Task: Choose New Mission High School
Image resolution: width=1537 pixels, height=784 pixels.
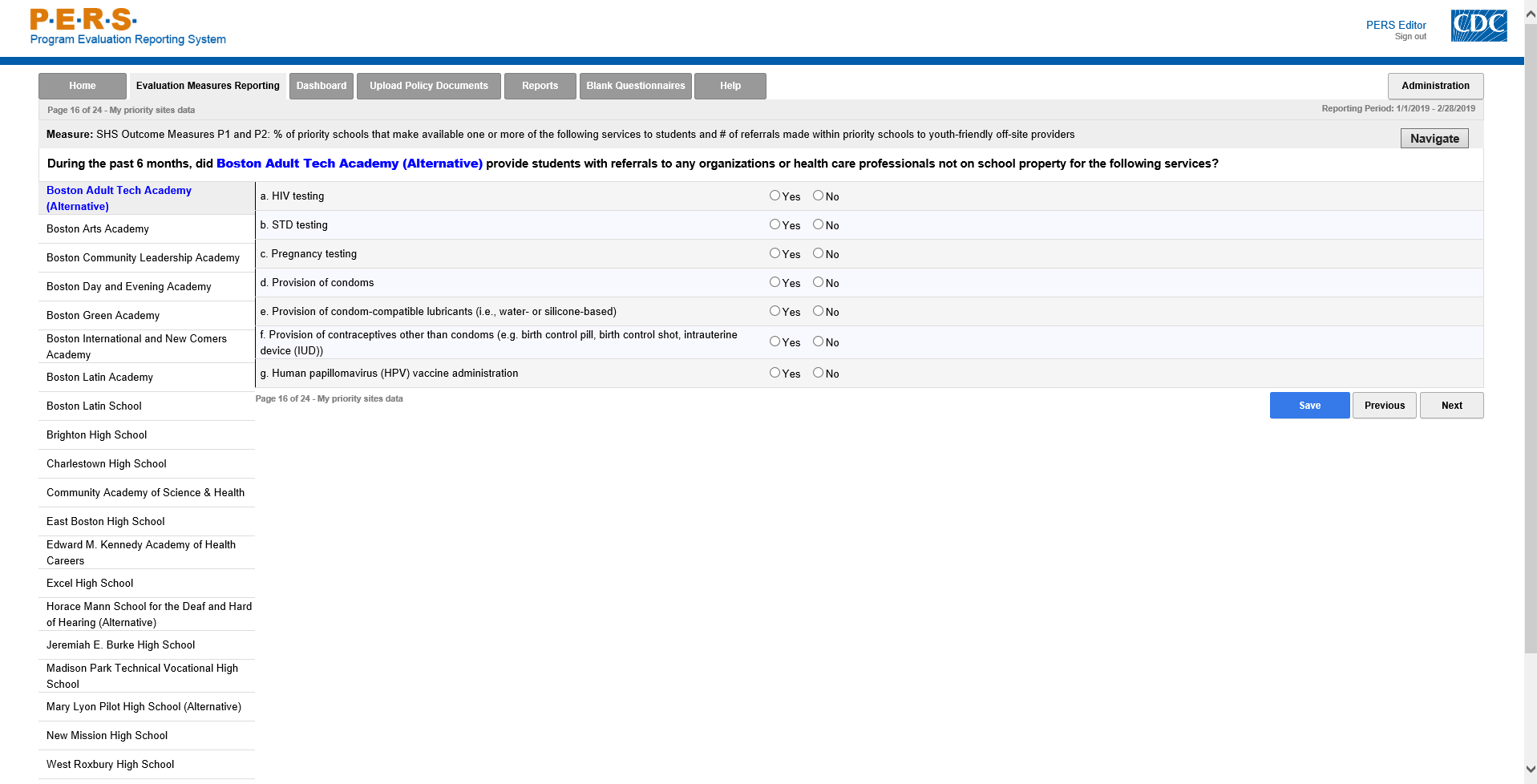Action: 147,736
